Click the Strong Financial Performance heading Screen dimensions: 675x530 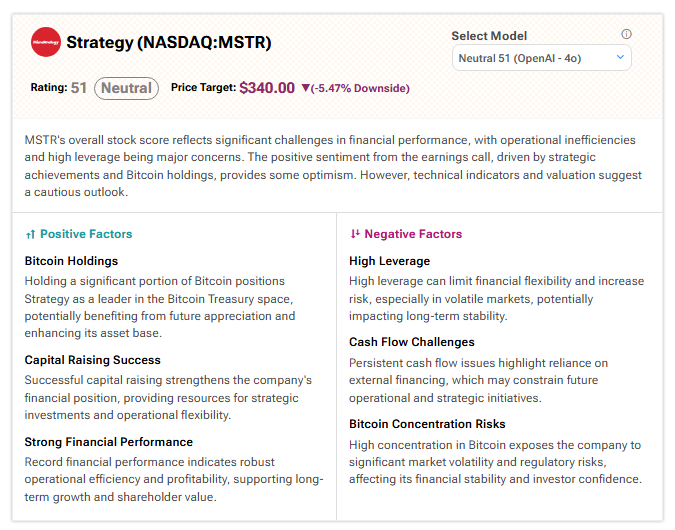click(109, 442)
